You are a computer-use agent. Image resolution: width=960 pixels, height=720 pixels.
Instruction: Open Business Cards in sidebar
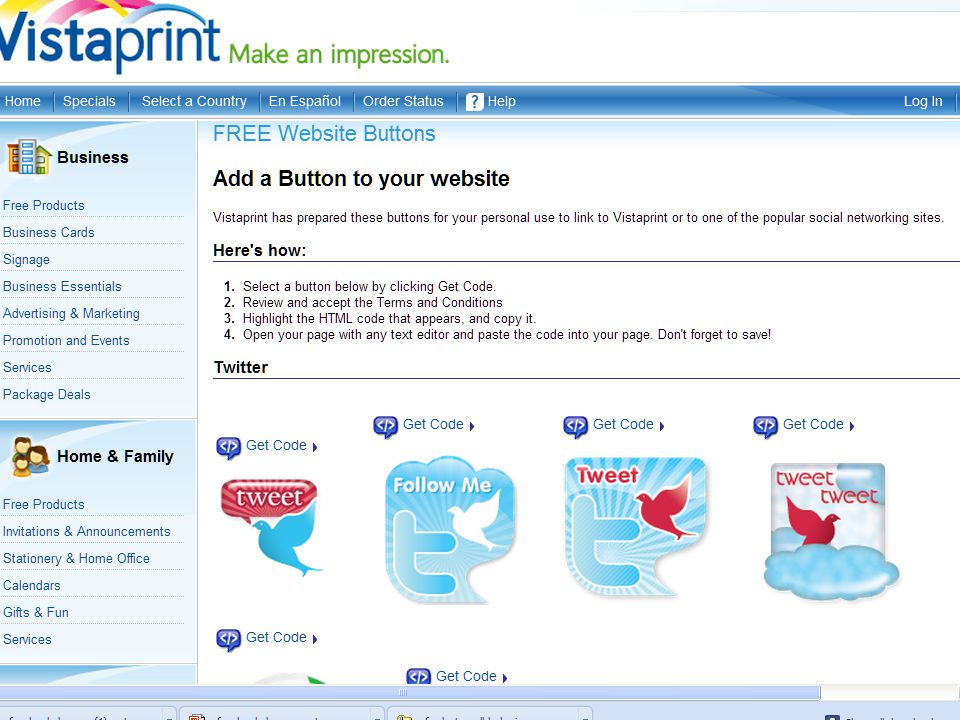point(48,233)
